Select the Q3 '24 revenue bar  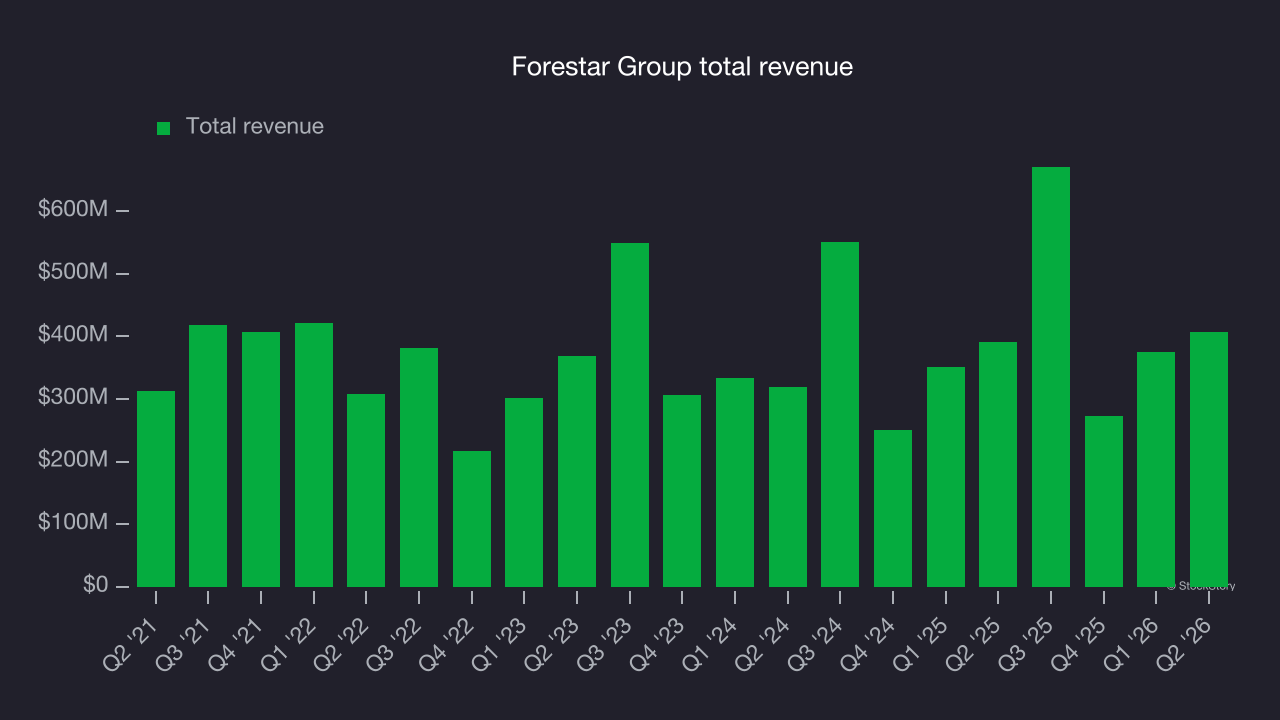tap(840, 414)
